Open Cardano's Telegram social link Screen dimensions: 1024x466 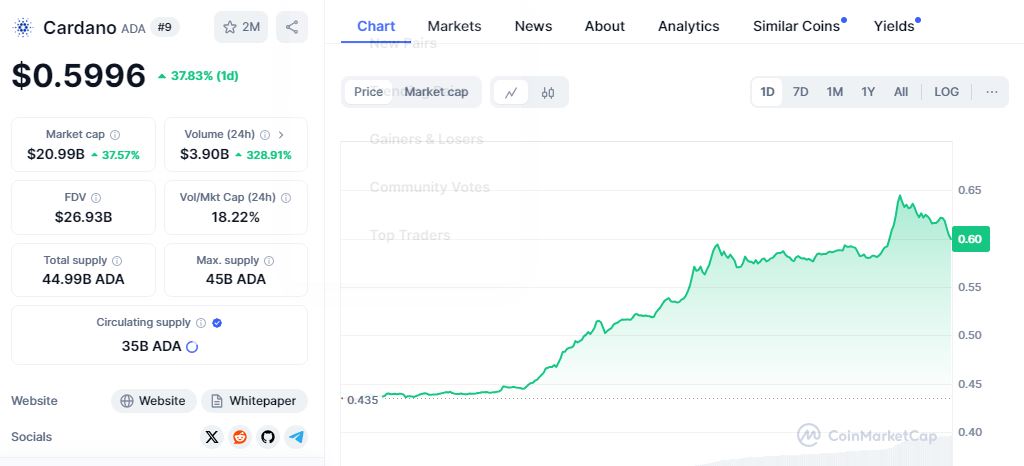[x=296, y=437]
